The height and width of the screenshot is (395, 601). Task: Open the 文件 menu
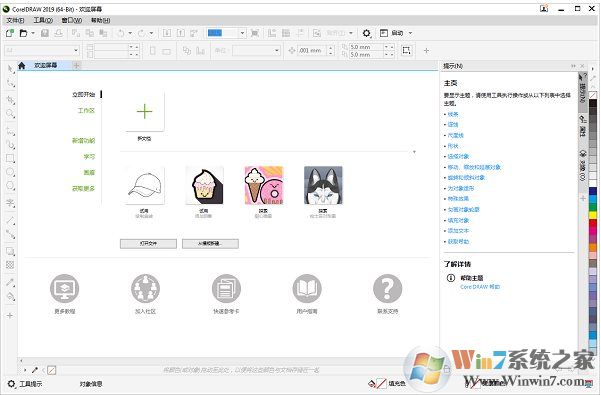tap(15, 20)
